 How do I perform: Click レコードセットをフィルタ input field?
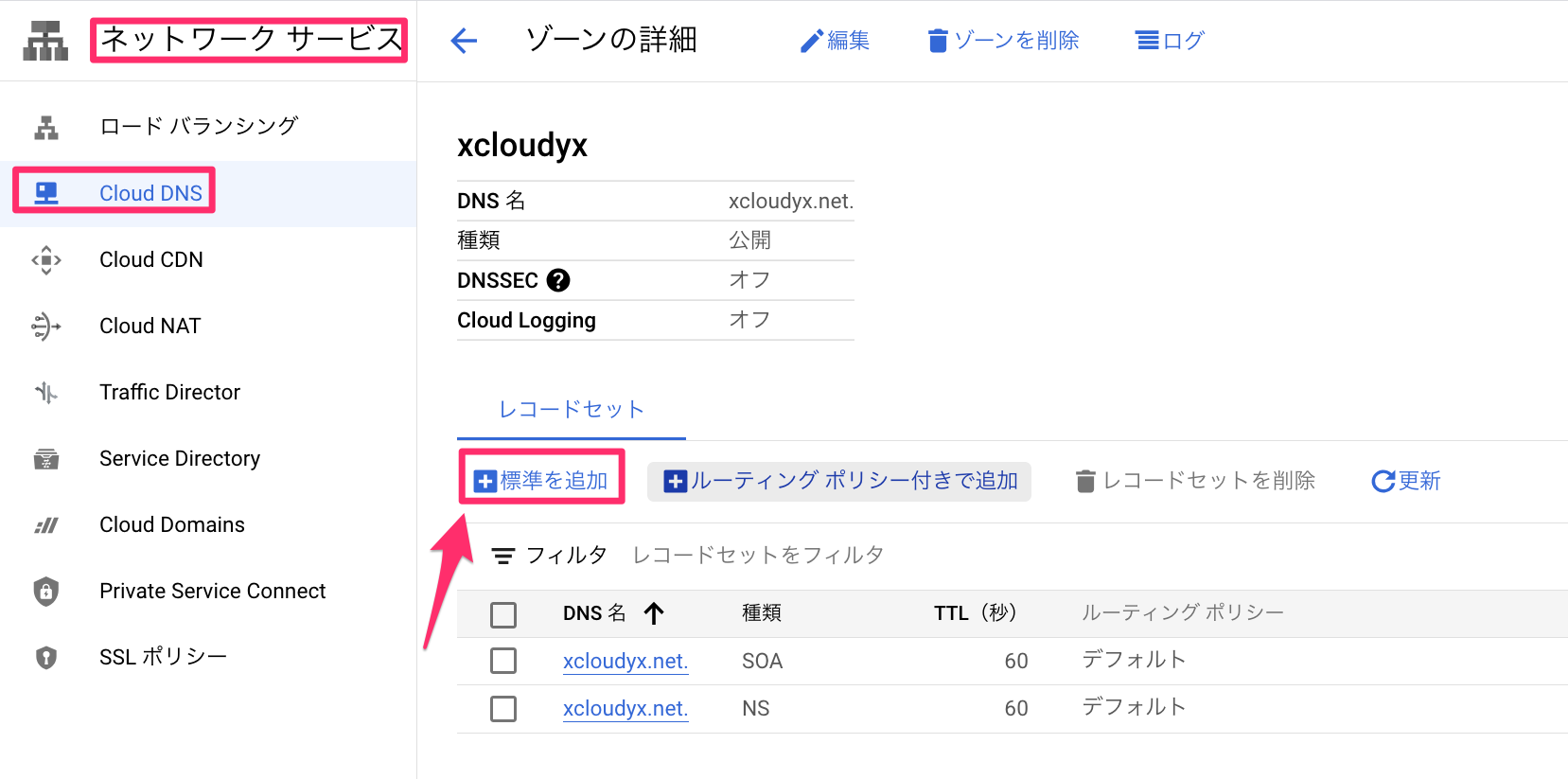(757, 555)
